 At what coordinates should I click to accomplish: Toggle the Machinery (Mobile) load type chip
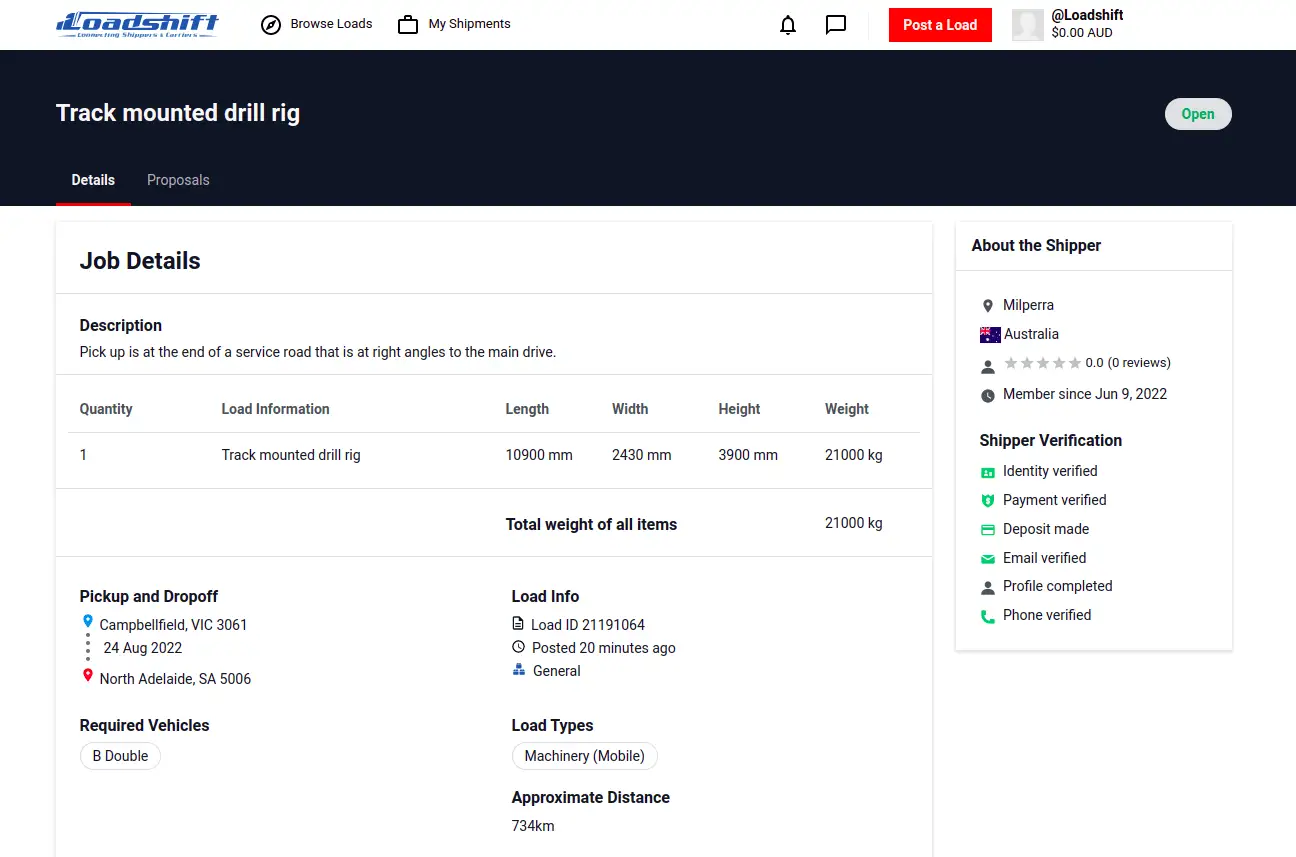point(584,756)
